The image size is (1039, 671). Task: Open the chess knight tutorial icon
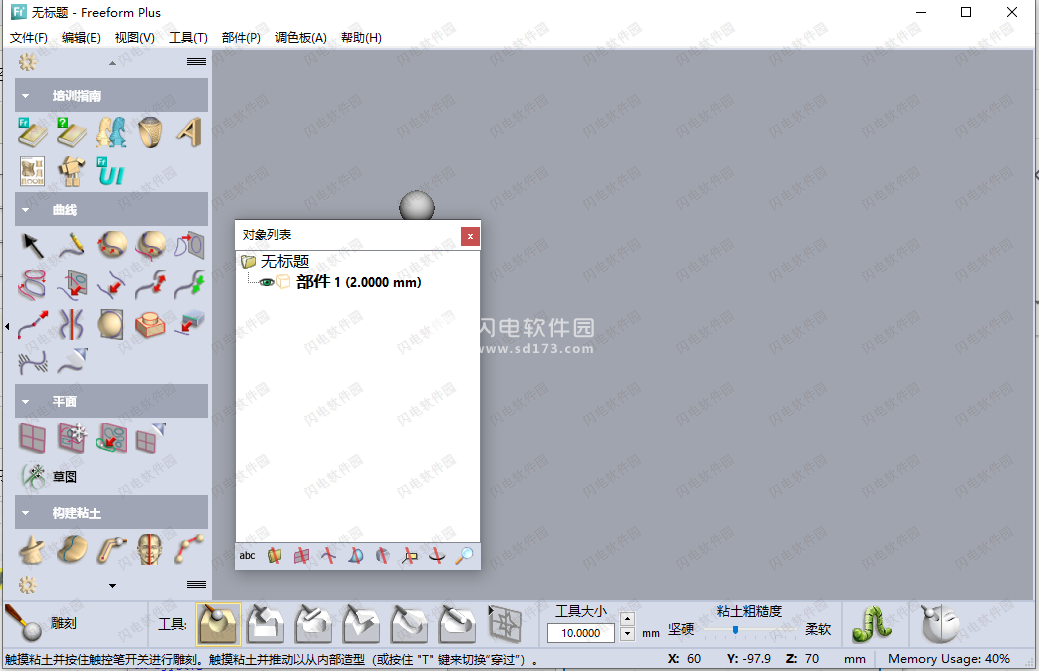click(111, 132)
